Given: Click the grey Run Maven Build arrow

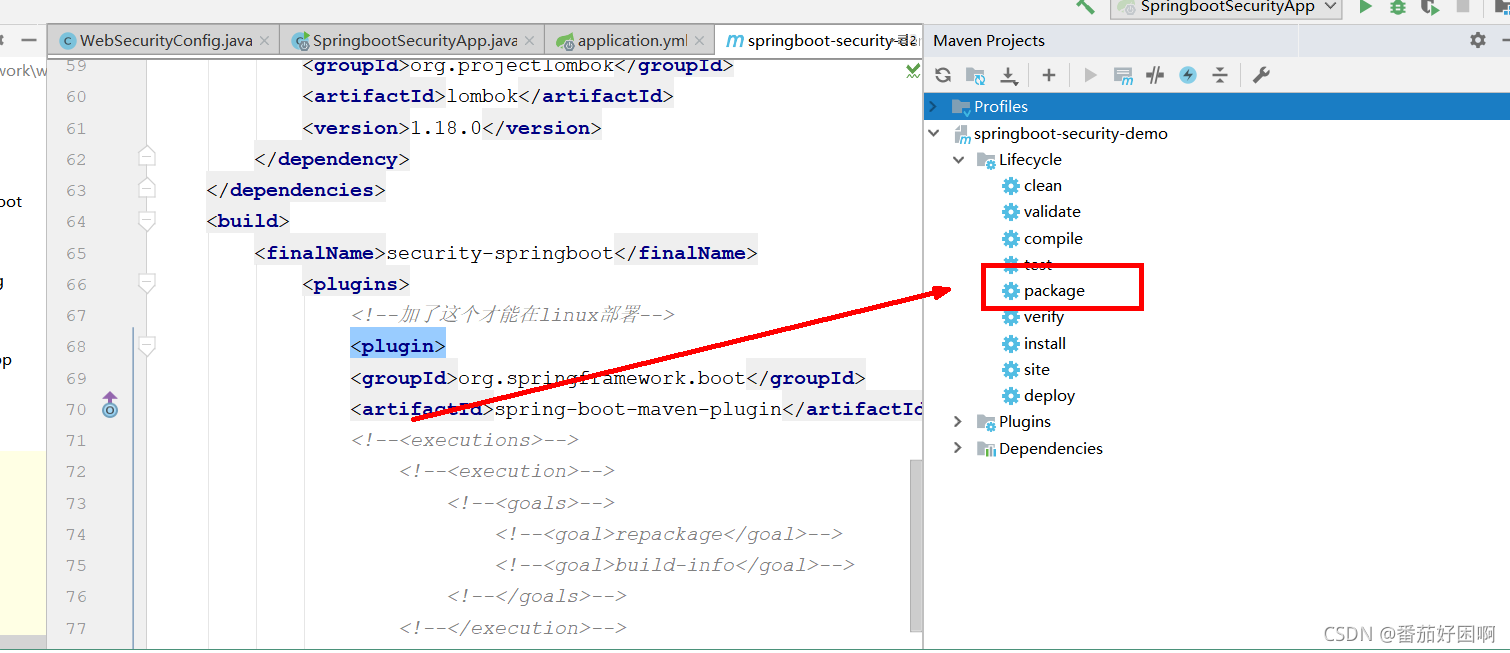Looking at the screenshot, I should click(1090, 75).
